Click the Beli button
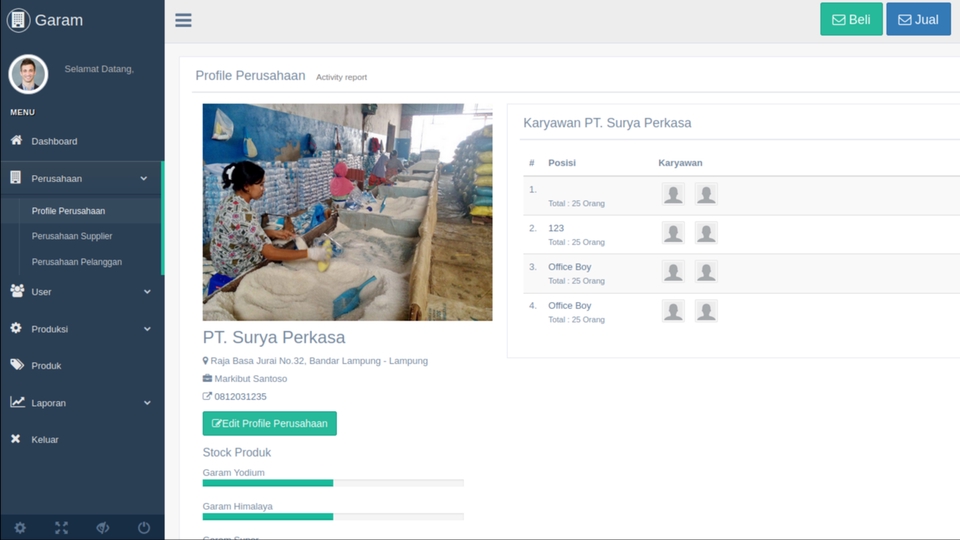This screenshot has width=960, height=540. click(x=851, y=20)
